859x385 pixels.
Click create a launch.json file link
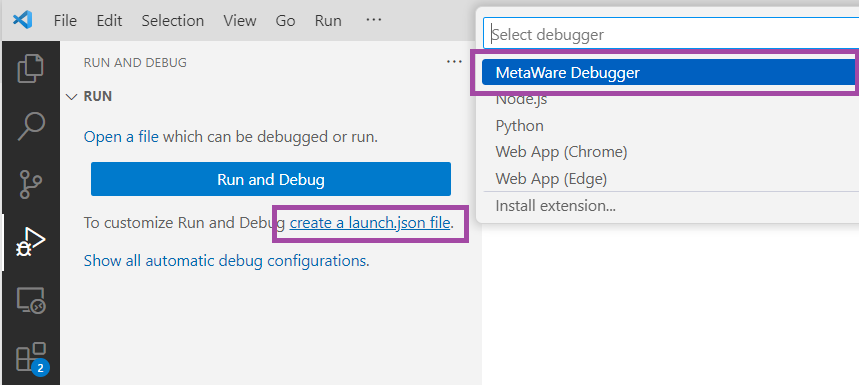pos(370,223)
